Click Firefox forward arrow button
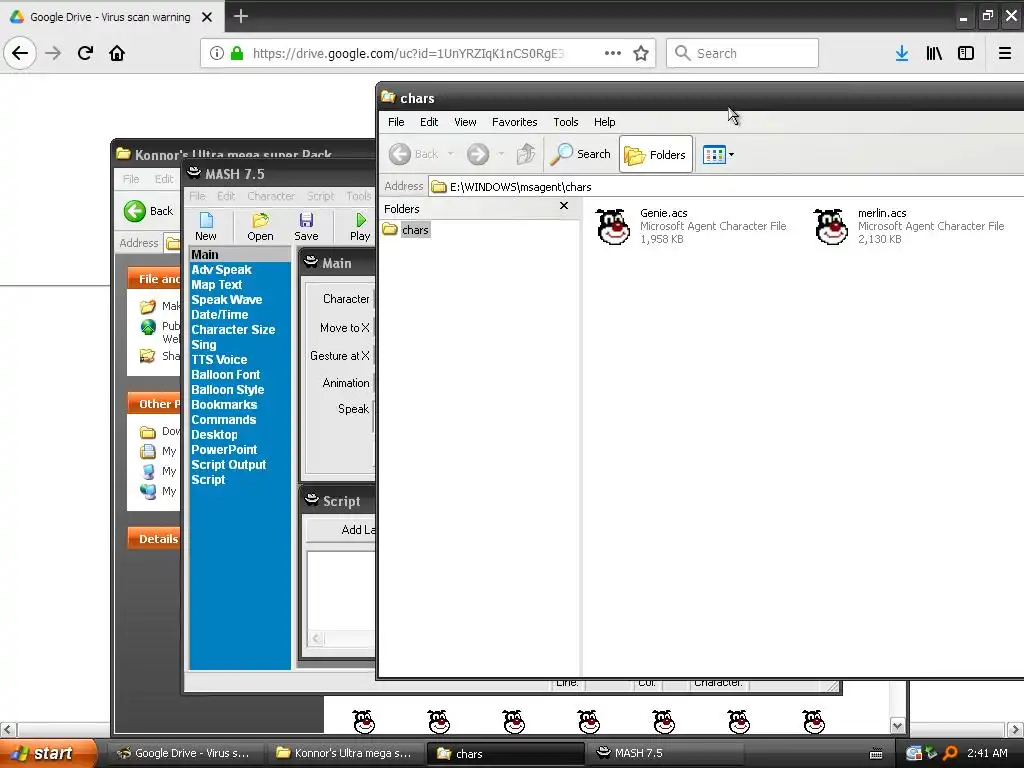Screen dimensions: 1024x768 point(53,53)
